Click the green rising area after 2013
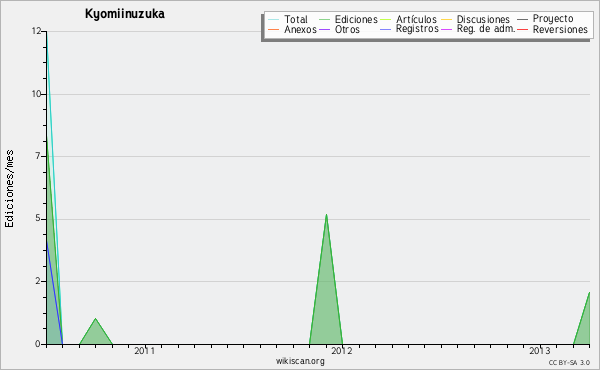 point(584,325)
